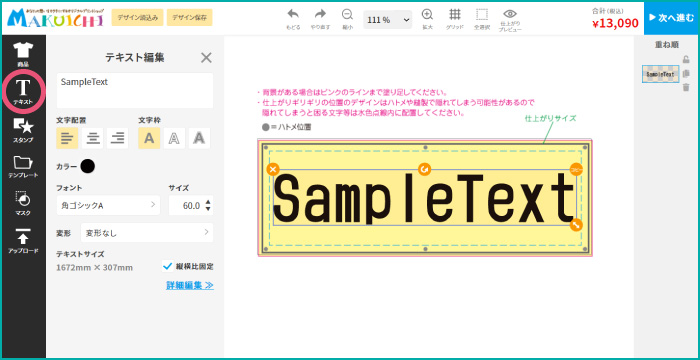Open the 商品 product panel
The height and width of the screenshot is (360, 700).
click(x=23, y=54)
